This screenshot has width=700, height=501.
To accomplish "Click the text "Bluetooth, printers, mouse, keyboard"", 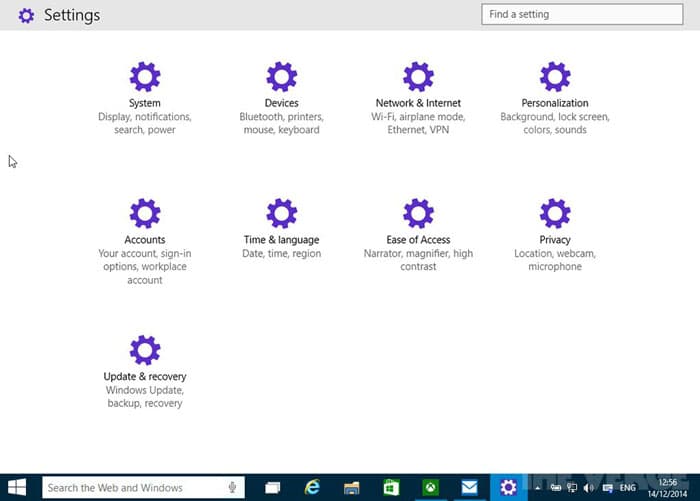I will [281, 123].
